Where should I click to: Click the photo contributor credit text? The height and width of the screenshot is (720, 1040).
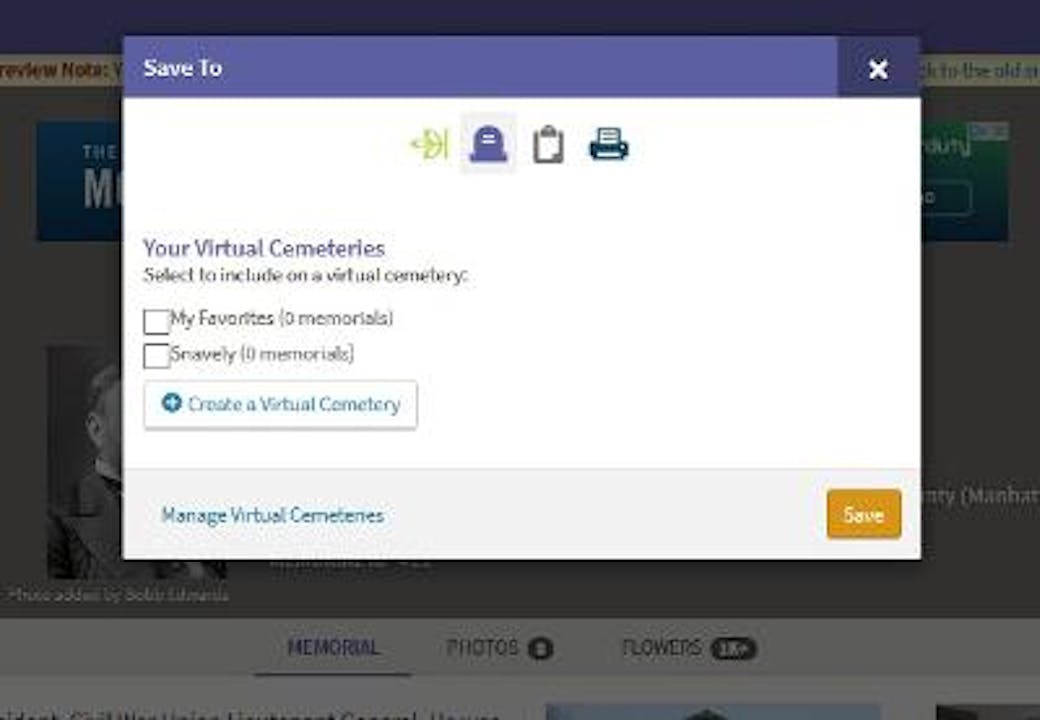[118, 594]
